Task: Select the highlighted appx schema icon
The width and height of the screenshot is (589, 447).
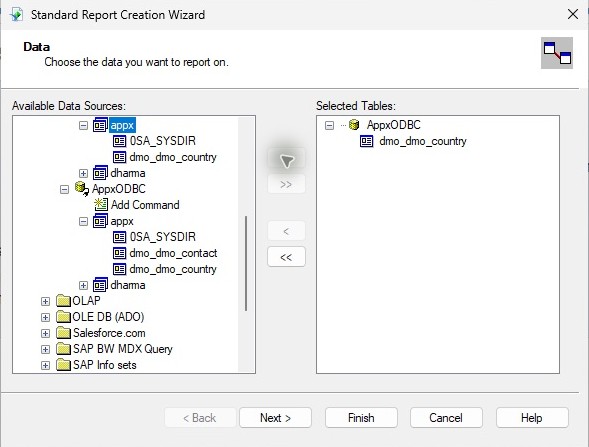Action: (x=100, y=125)
